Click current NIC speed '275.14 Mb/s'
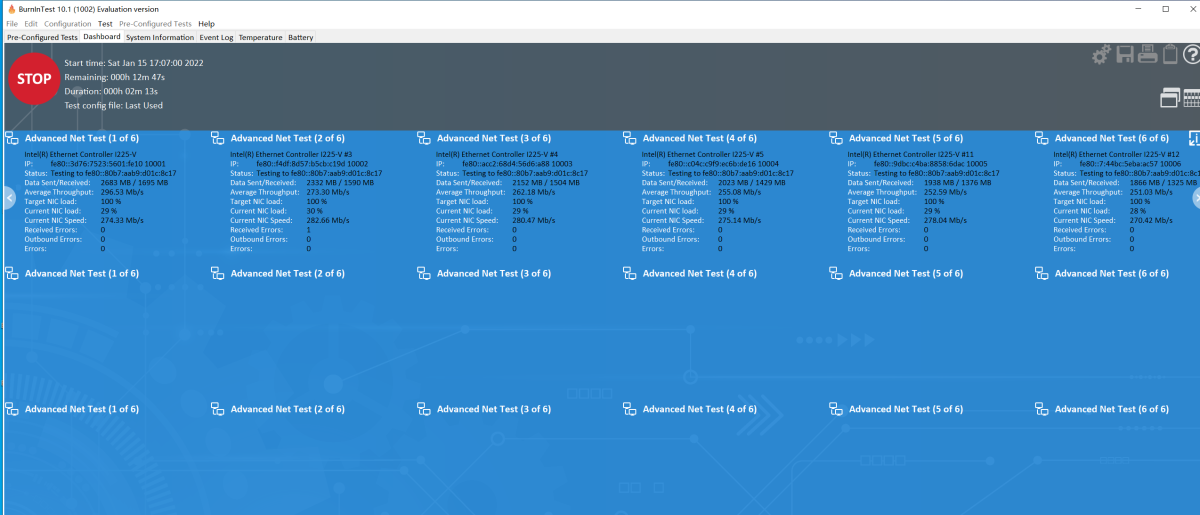 coord(740,220)
